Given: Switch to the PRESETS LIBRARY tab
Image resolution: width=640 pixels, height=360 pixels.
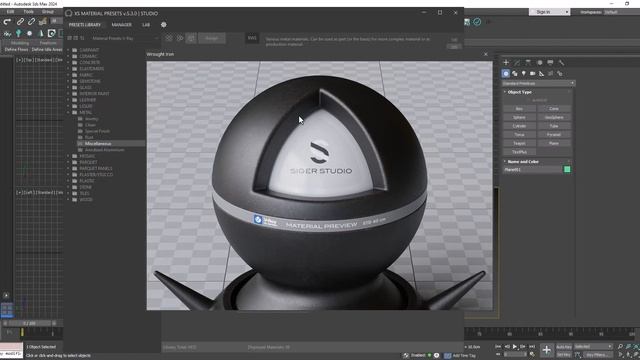Looking at the screenshot, I should [x=84, y=25].
